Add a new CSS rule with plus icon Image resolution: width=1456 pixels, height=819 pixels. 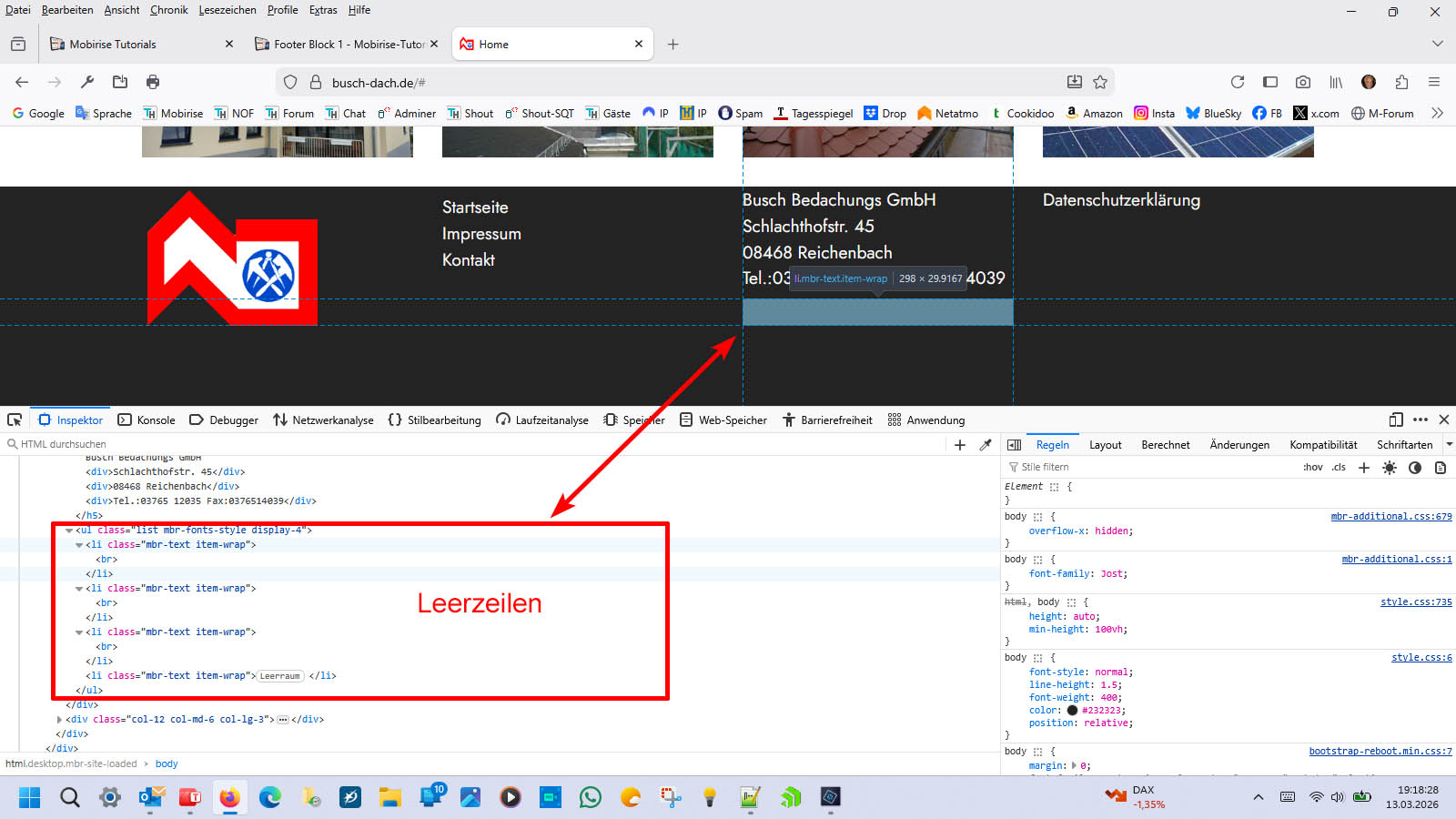(1363, 468)
